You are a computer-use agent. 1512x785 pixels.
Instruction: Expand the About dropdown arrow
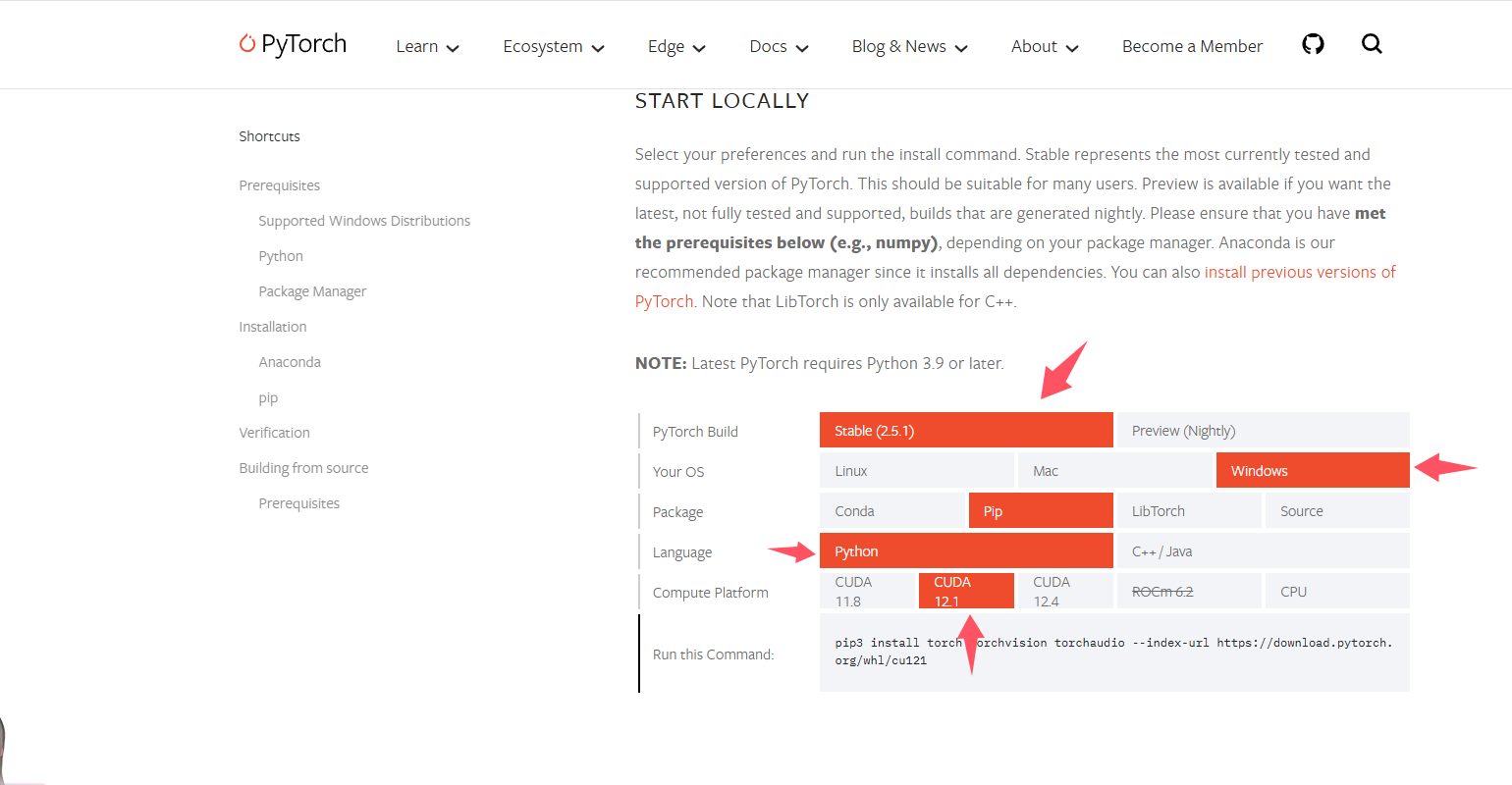point(1072,48)
